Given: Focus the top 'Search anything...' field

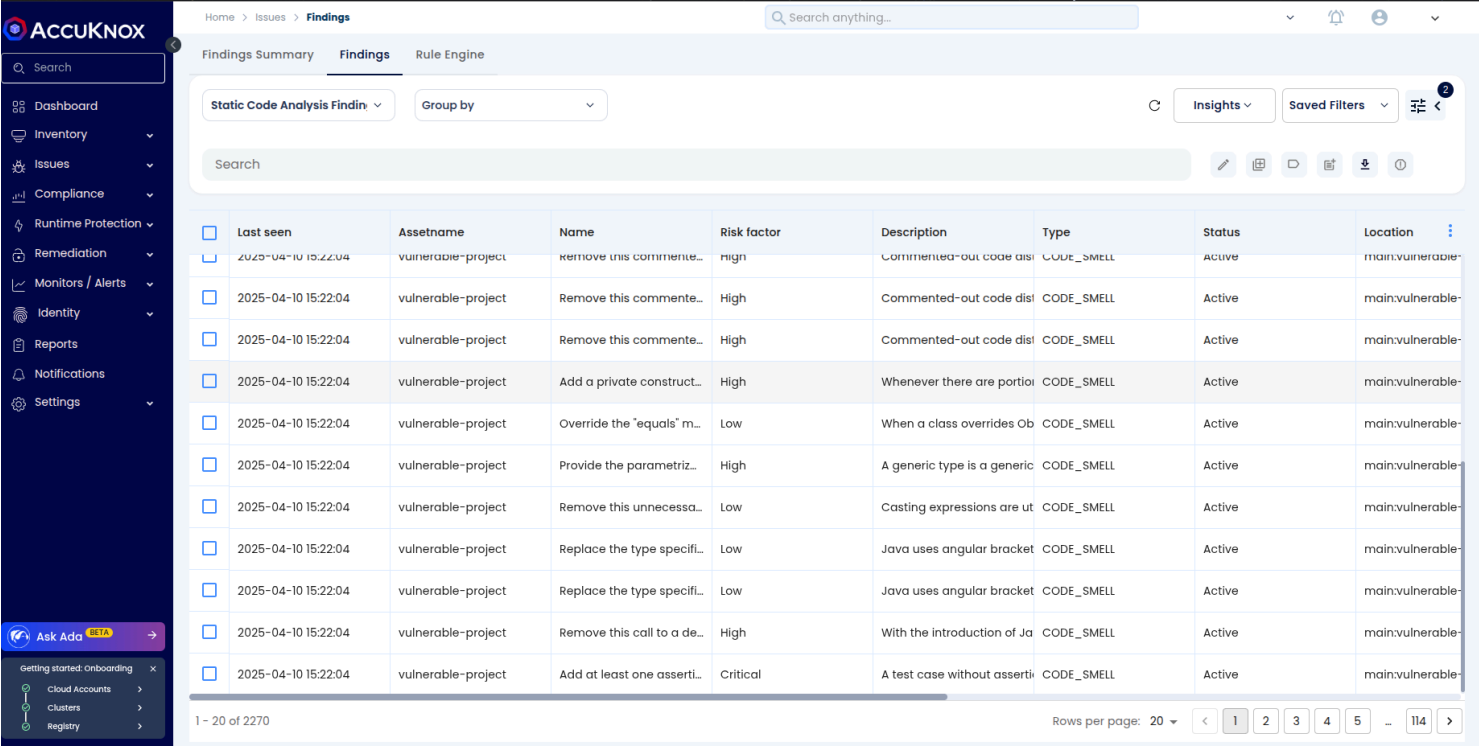Looking at the screenshot, I should pyautogui.click(x=951, y=17).
